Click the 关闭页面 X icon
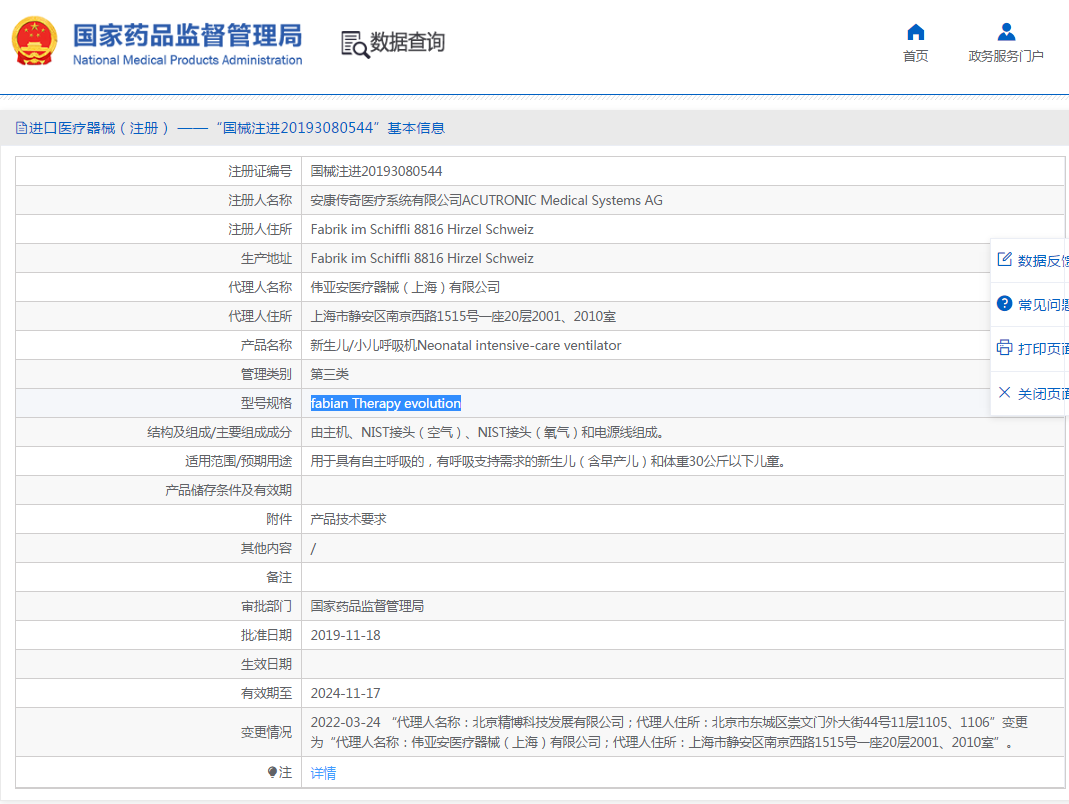1069x804 pixels. [1004, 392]
